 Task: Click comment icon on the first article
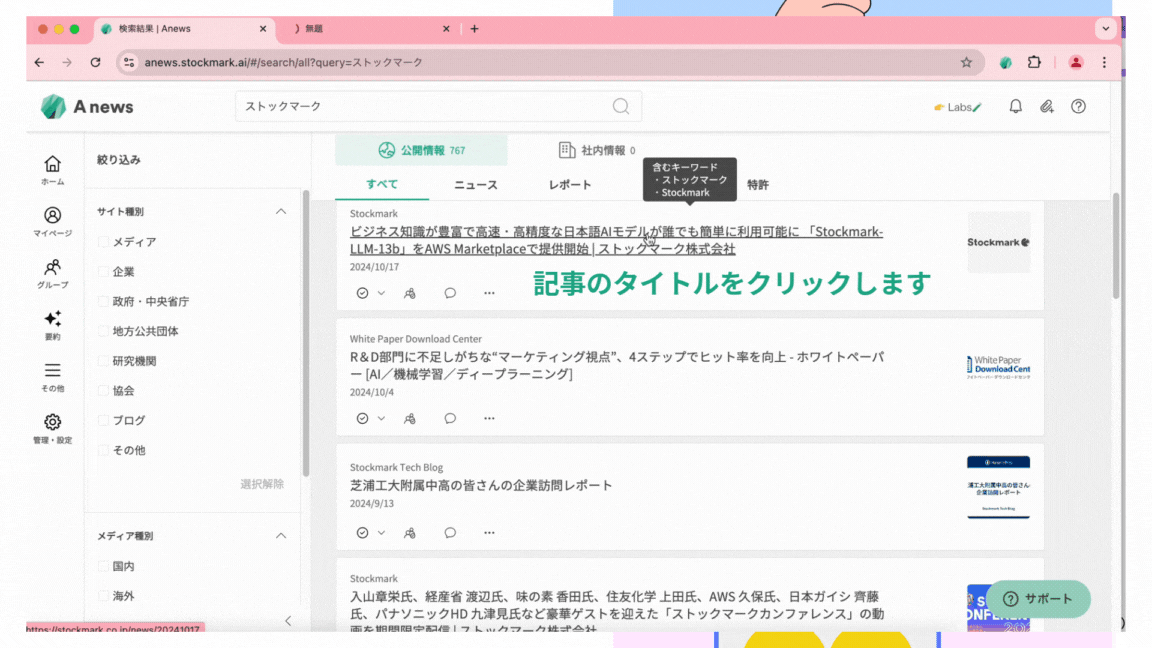(x=450, y=293)
